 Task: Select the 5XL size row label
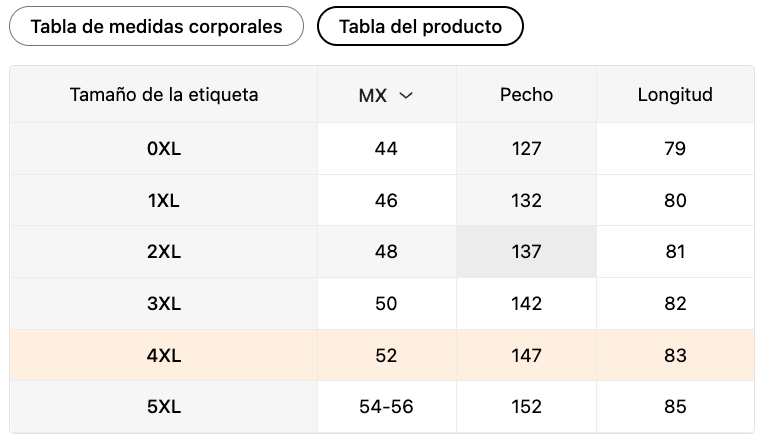pyautogui.click(x=164, y=407)
